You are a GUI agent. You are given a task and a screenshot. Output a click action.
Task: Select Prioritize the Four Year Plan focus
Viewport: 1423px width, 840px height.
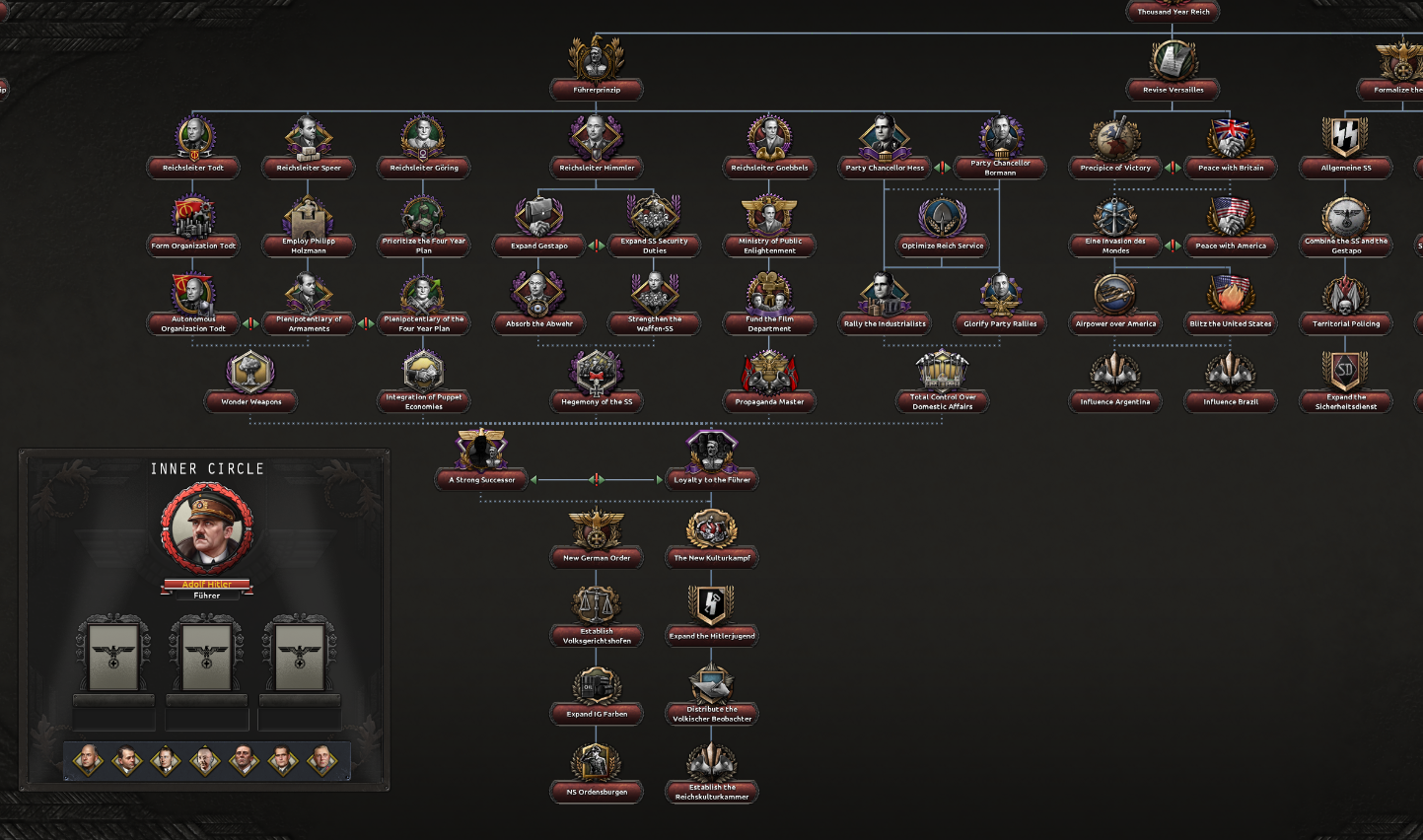click(x=424, y=225)
